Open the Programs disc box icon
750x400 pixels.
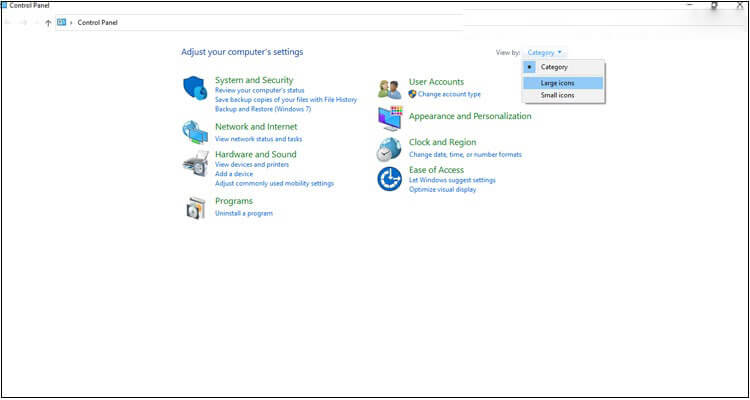point(196,208)
